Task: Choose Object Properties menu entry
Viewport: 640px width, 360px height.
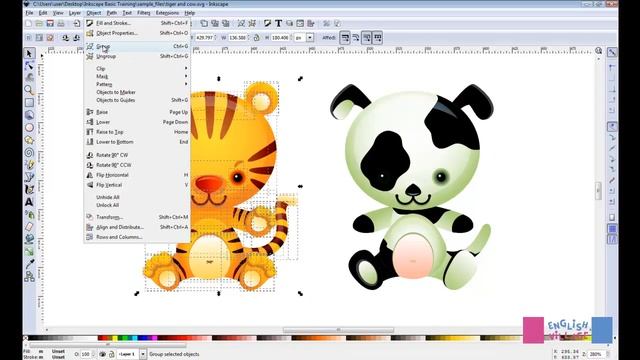Action: click(137, 33)
